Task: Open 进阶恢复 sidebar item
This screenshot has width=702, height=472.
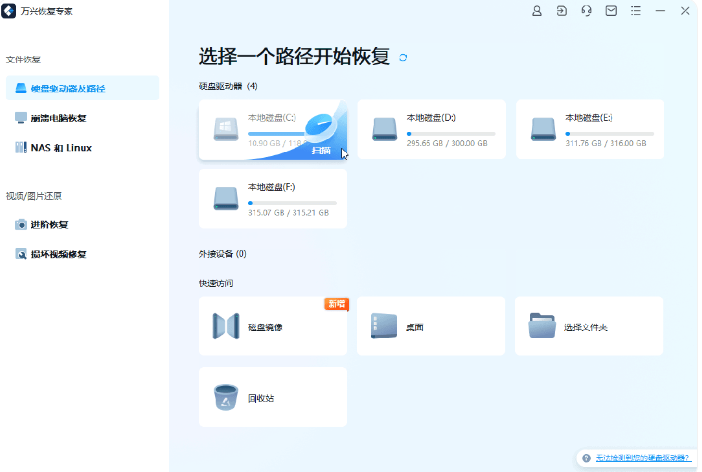Action: pyautogui.click(x=82, y=224)
